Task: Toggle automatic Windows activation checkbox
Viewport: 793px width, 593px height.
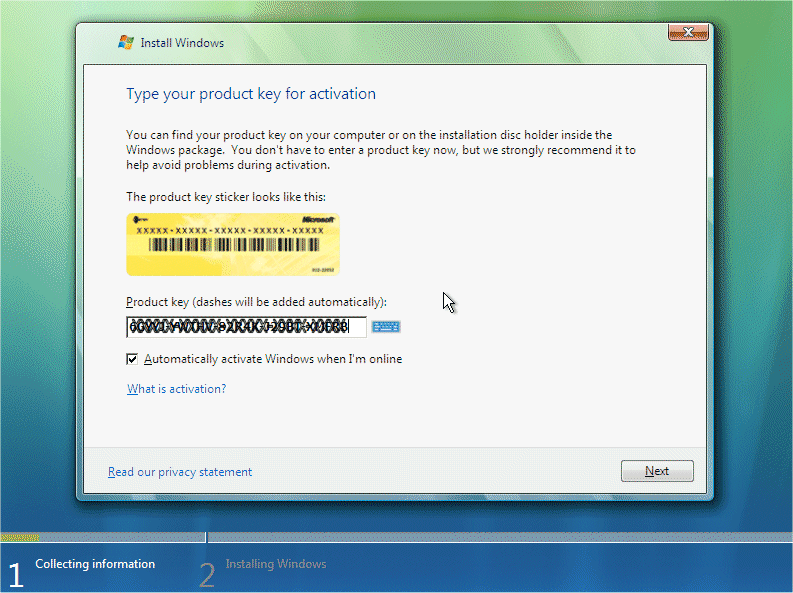Action: pyautogui.click(x=132, y=359)
